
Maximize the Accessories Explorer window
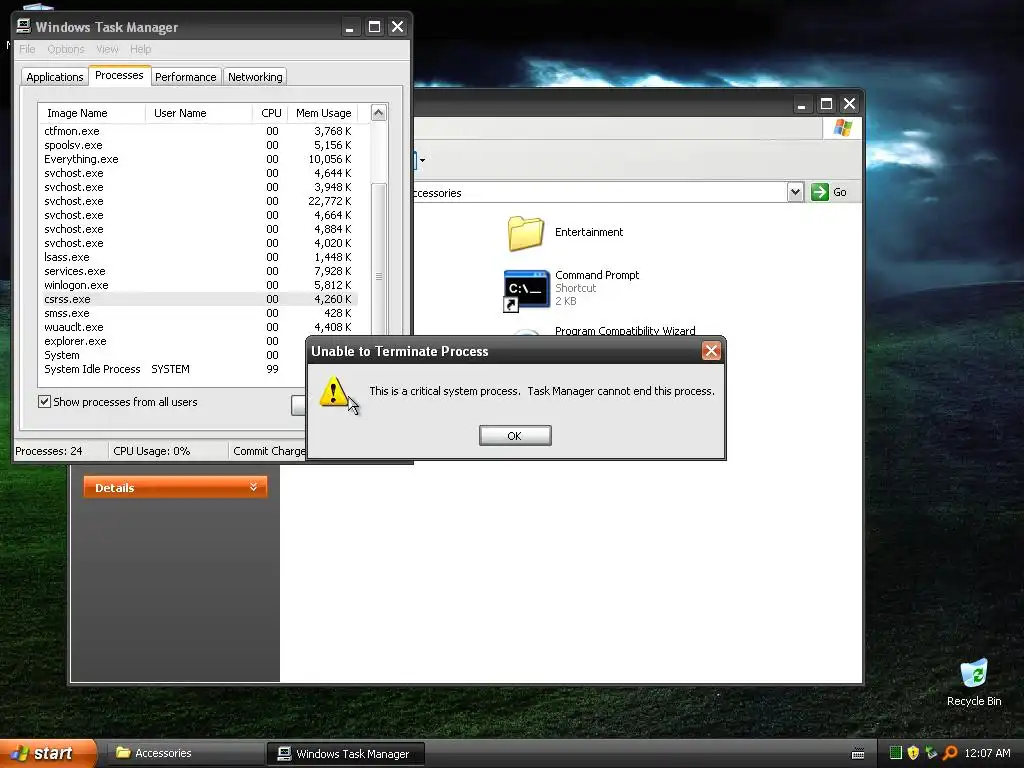tap(826, 104)
